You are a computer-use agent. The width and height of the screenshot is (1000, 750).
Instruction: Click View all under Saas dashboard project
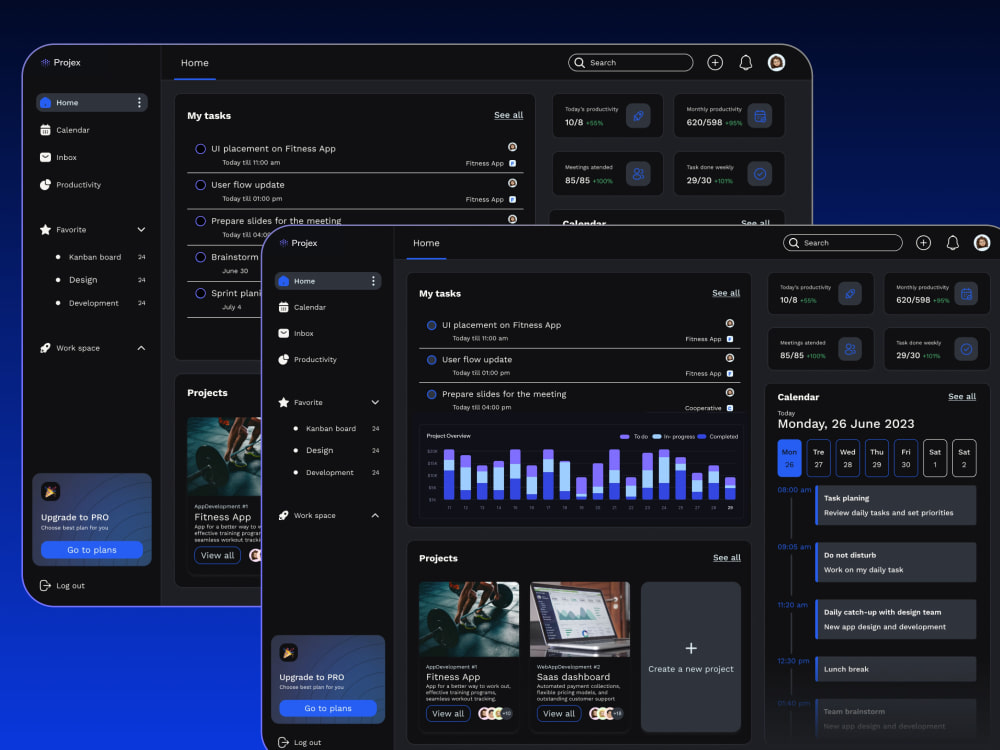pyautogui.click(x=559, y=714)
